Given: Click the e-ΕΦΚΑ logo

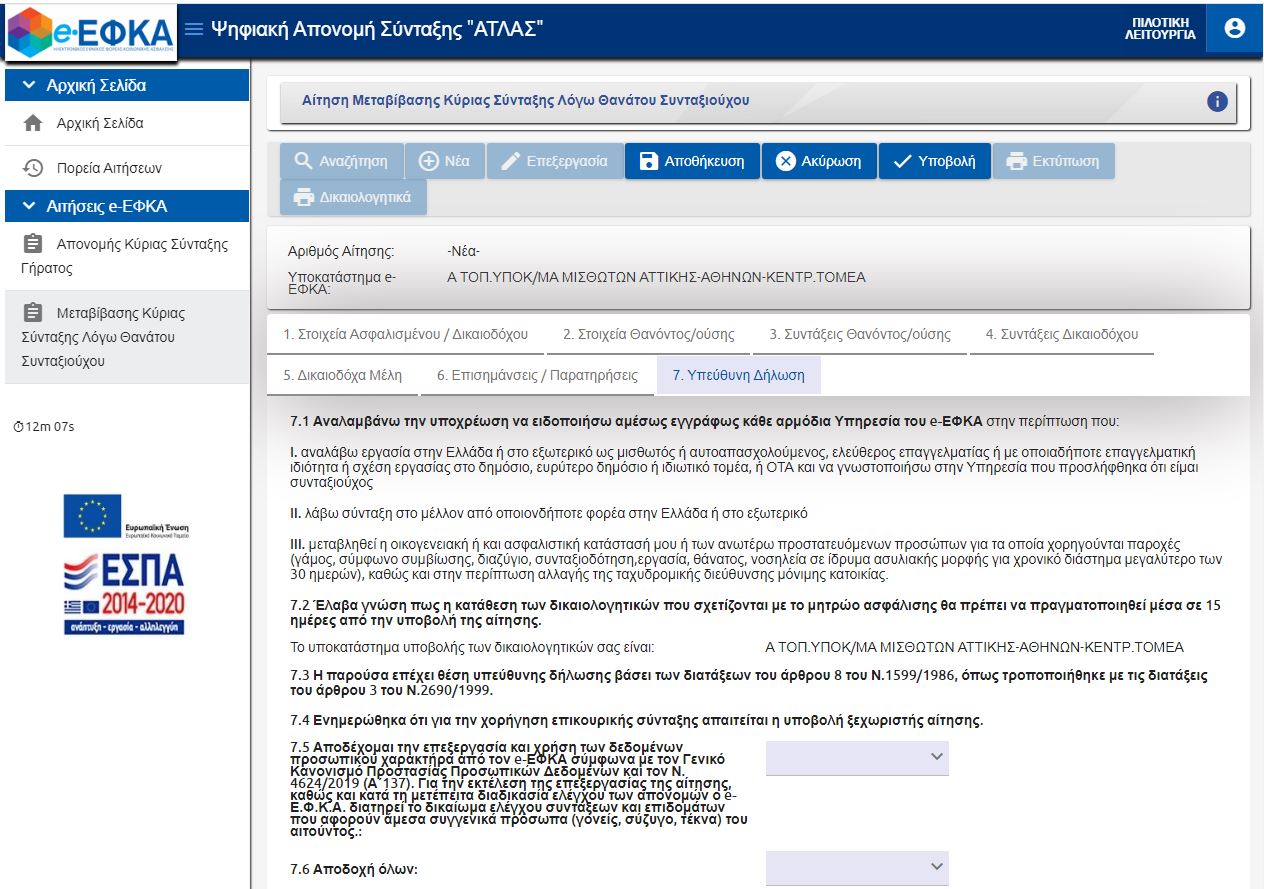Looking at the screenshot, I should click(91, 32).
